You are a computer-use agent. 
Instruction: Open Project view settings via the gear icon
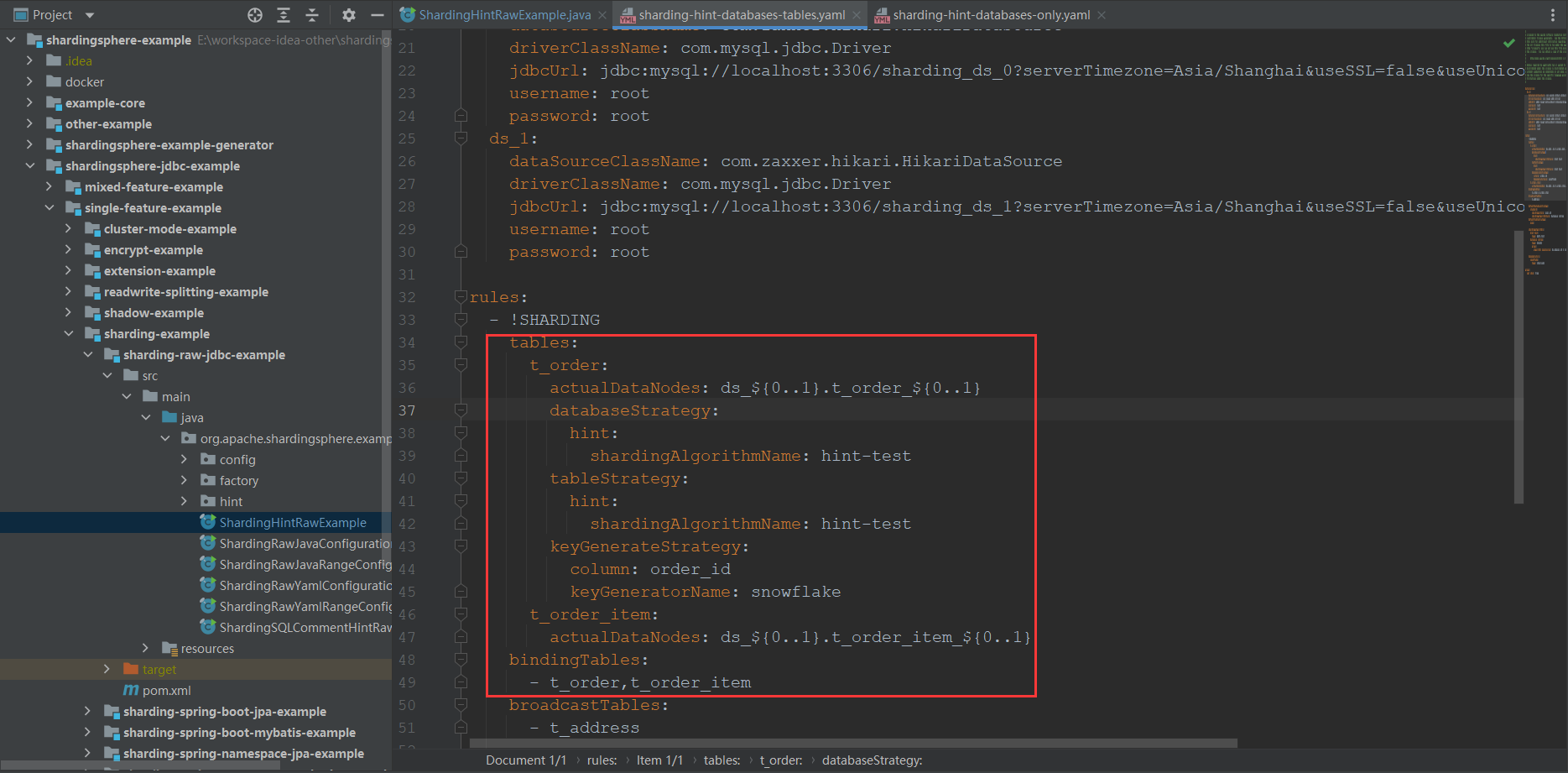(x=348, y=14)
